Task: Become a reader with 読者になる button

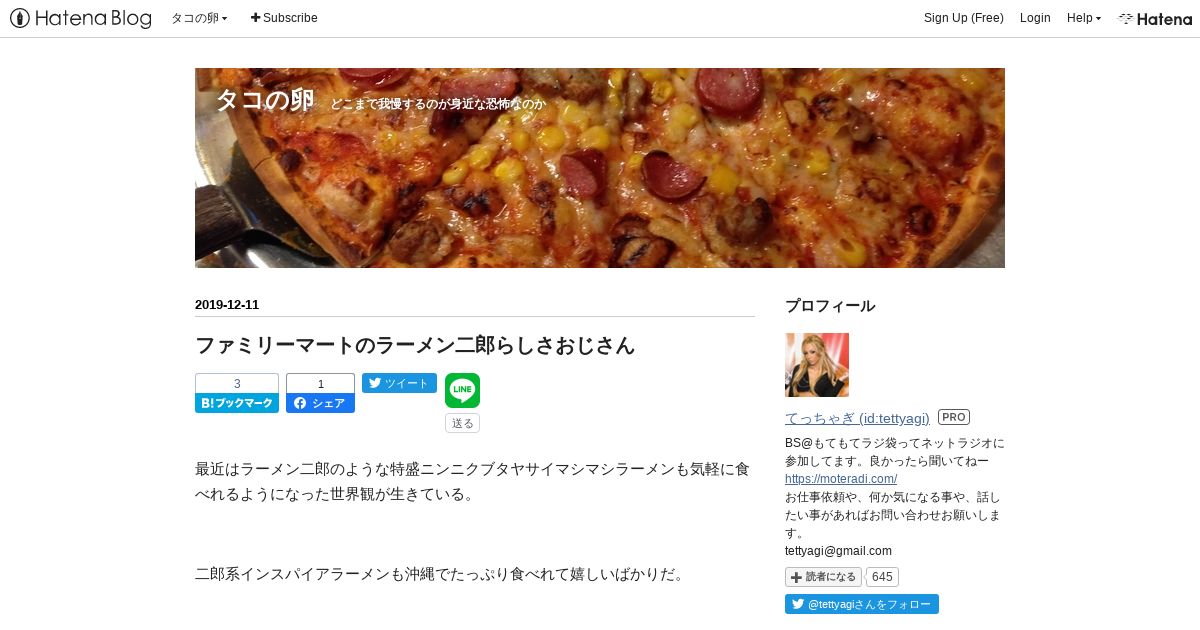Action: pos(823,577)
